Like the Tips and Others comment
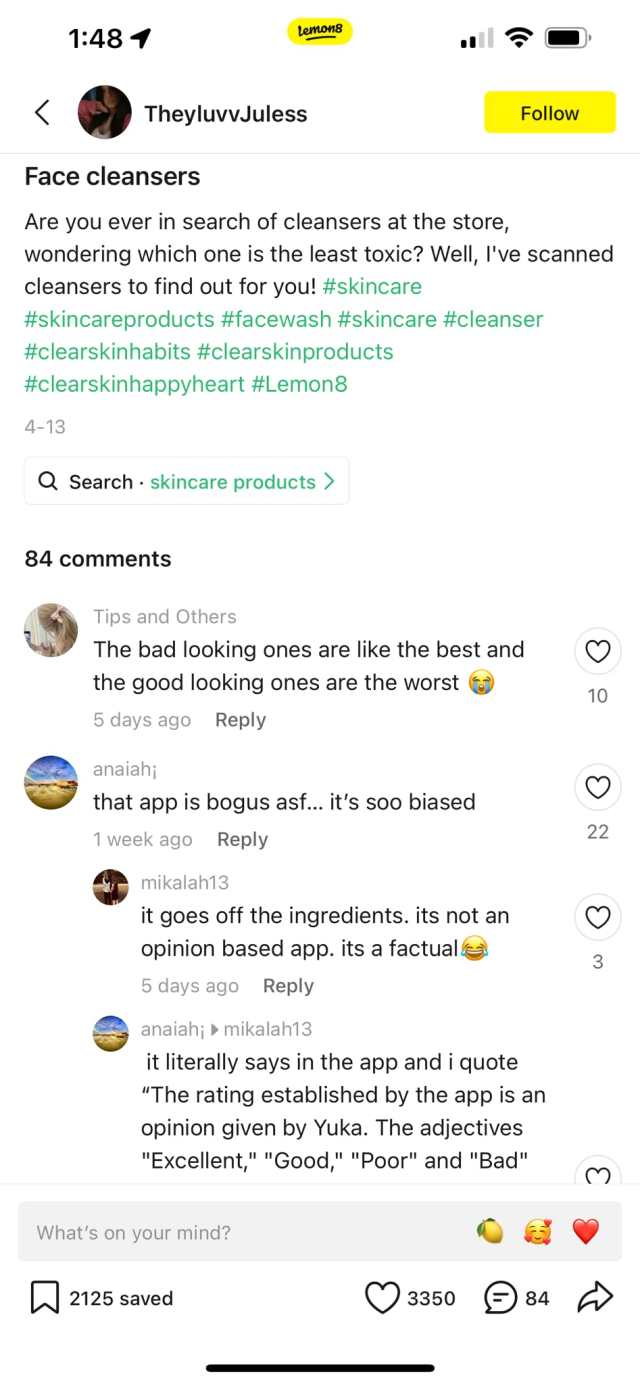Image resolution: width=640 pixels, height=1384 pixels. (597, 652)
